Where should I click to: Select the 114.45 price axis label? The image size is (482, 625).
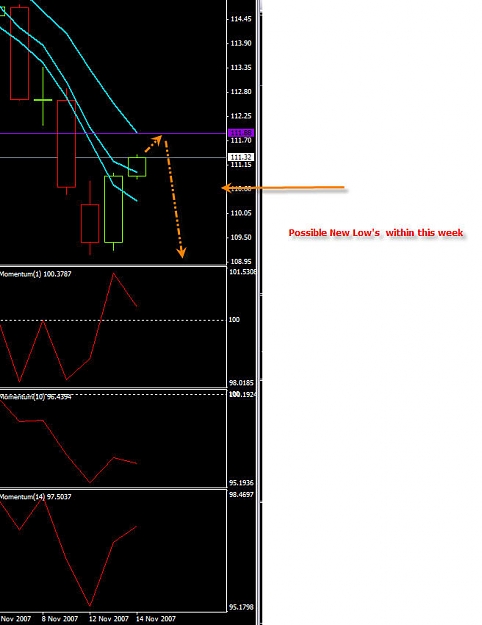241,19
